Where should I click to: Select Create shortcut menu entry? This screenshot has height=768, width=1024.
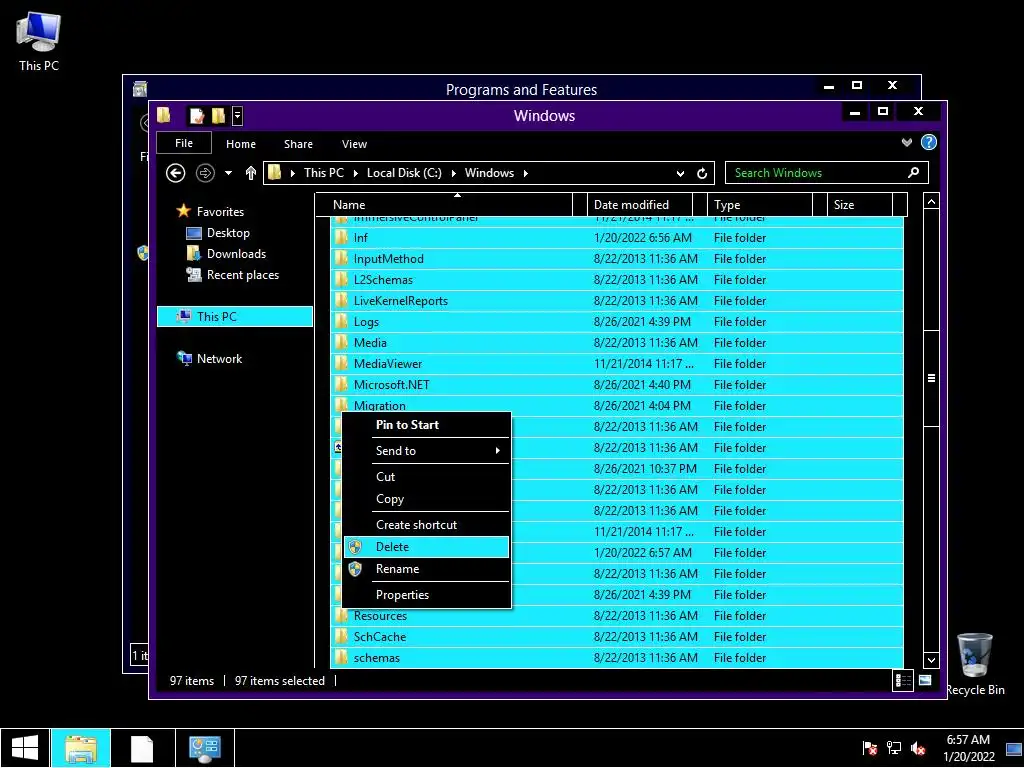pyautogui.click(x=426, y=525)
